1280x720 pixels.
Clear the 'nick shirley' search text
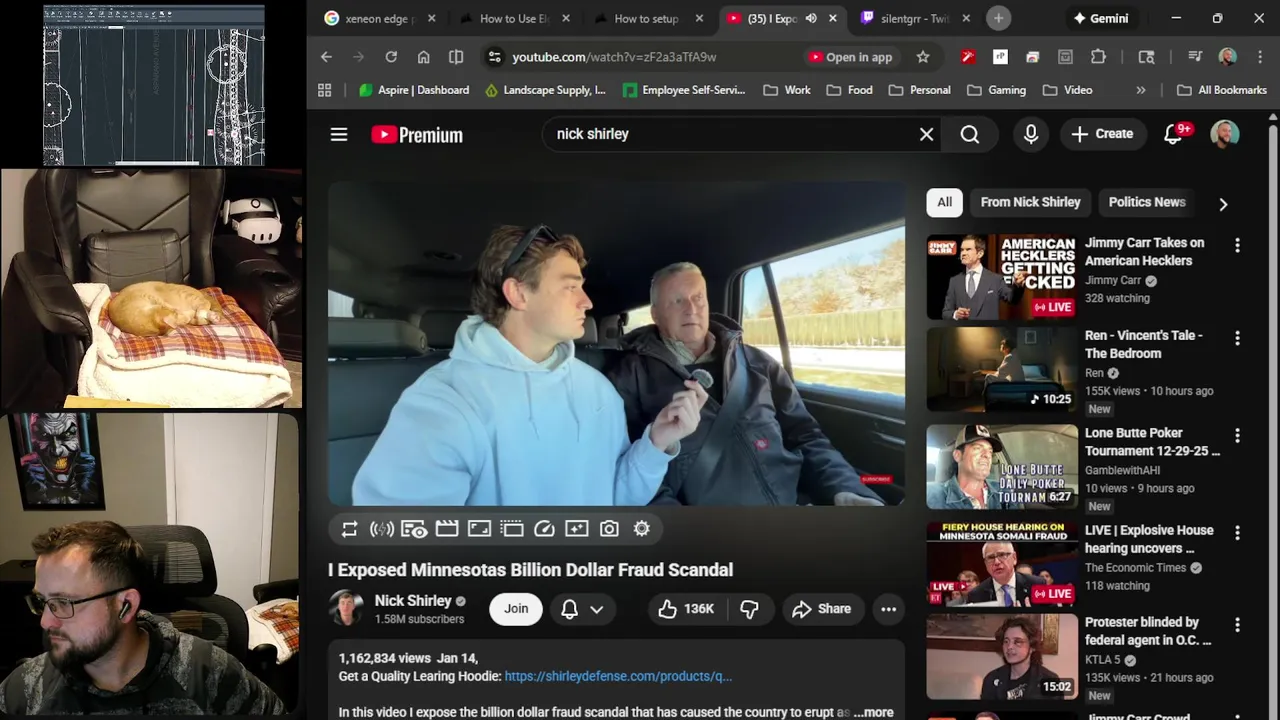pos(927,134)
